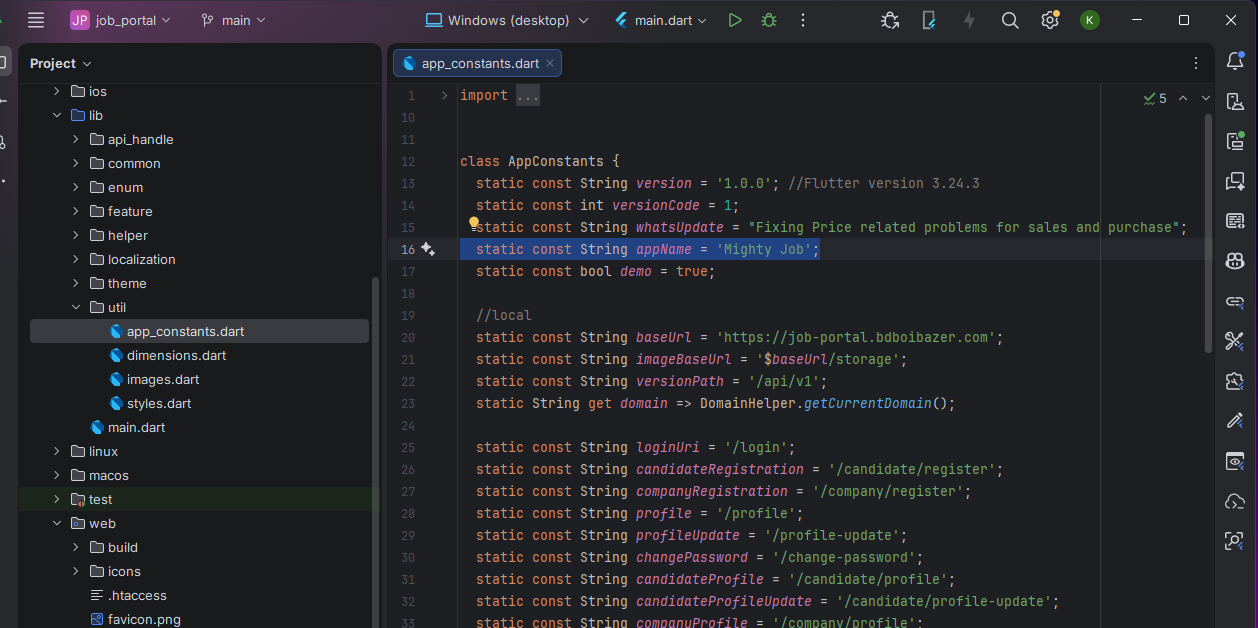Click DomainHelper on line 23
Viewport: 1258px width, 628px height.
(747, 403)
